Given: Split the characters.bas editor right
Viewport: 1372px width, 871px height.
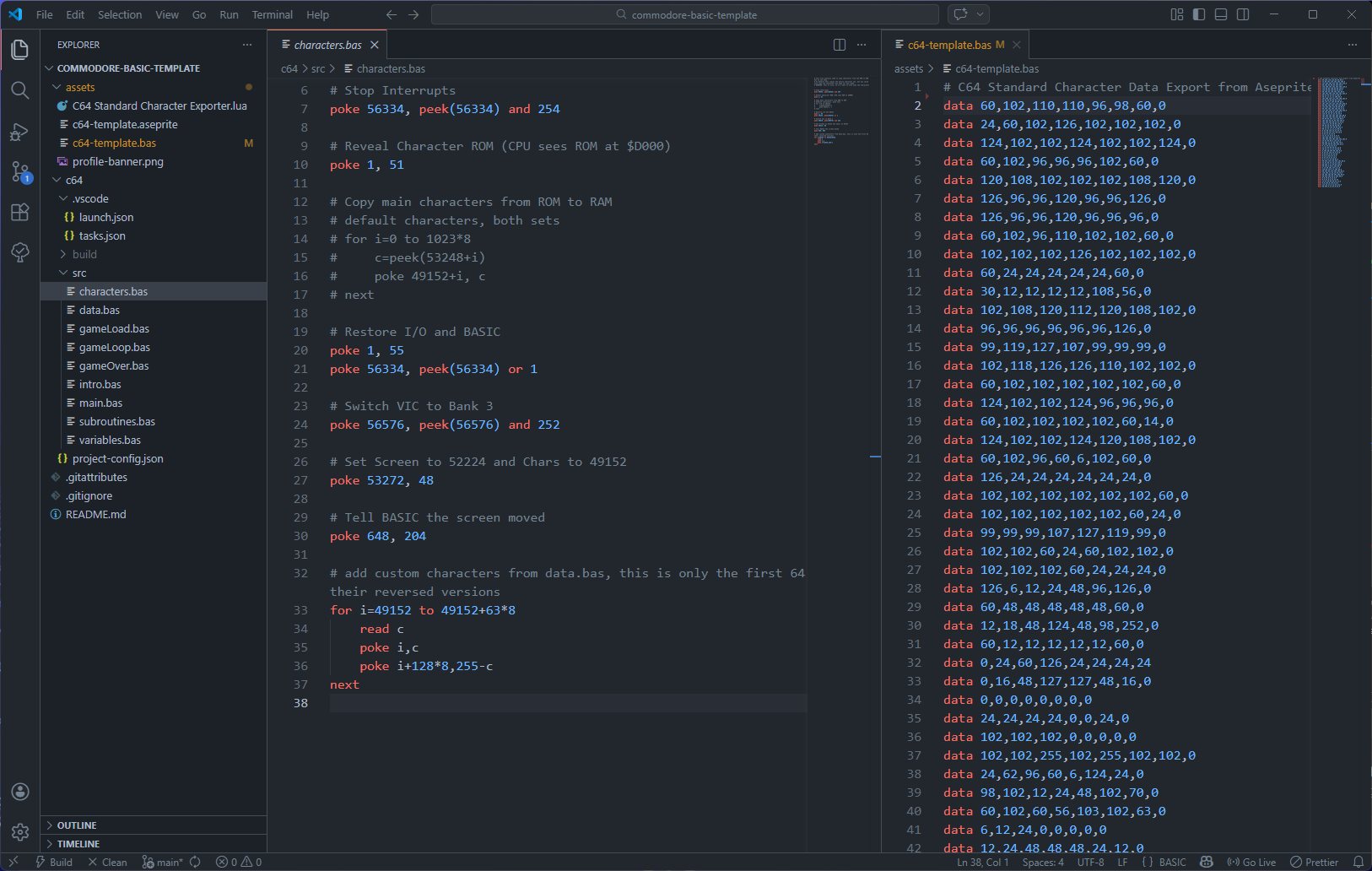Looking at the screenshot, I should [840, 45].
